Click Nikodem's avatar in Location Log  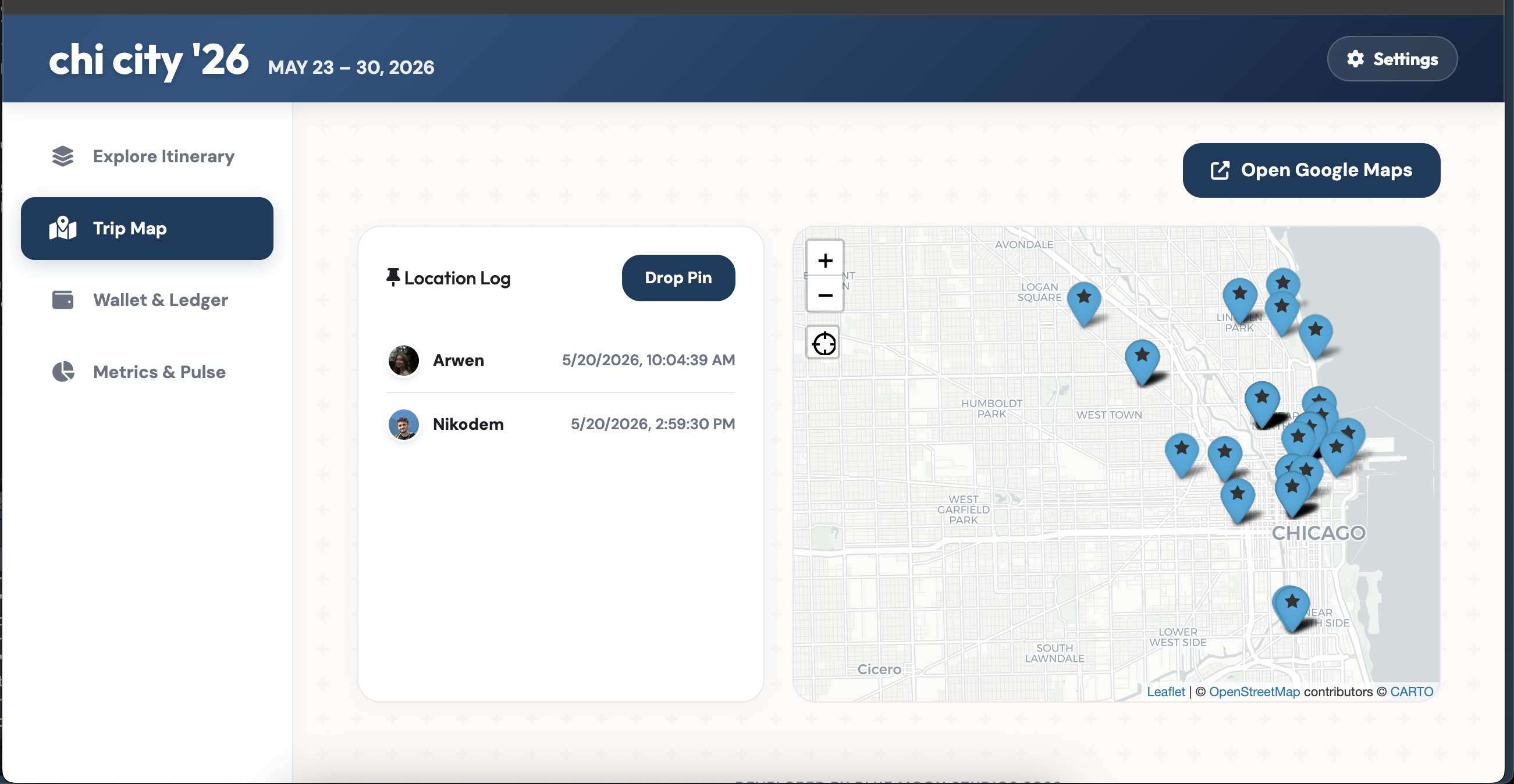(404, 424)
